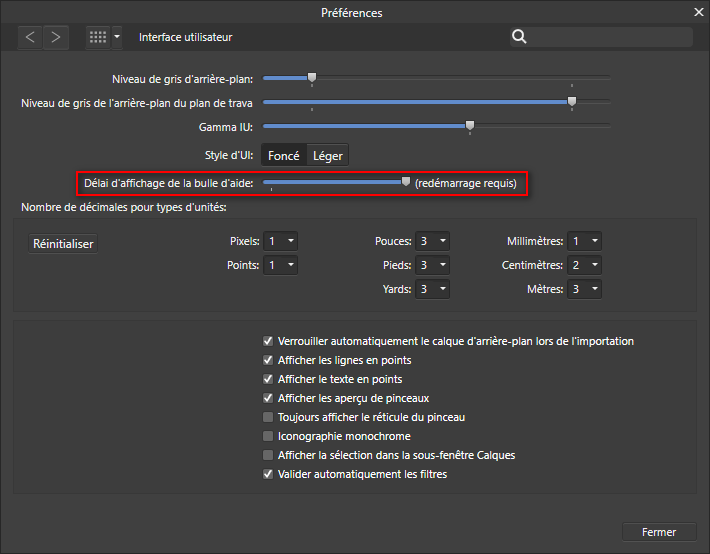Open the Mètres decimals dropdown
The height and width of the screenshot is (554, 710).
click(585, 289)
